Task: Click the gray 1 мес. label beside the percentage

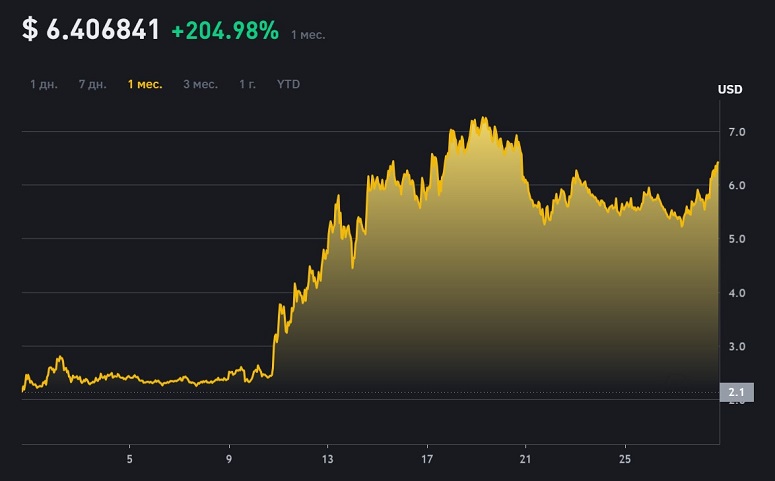Action: [x=308, y=35]
